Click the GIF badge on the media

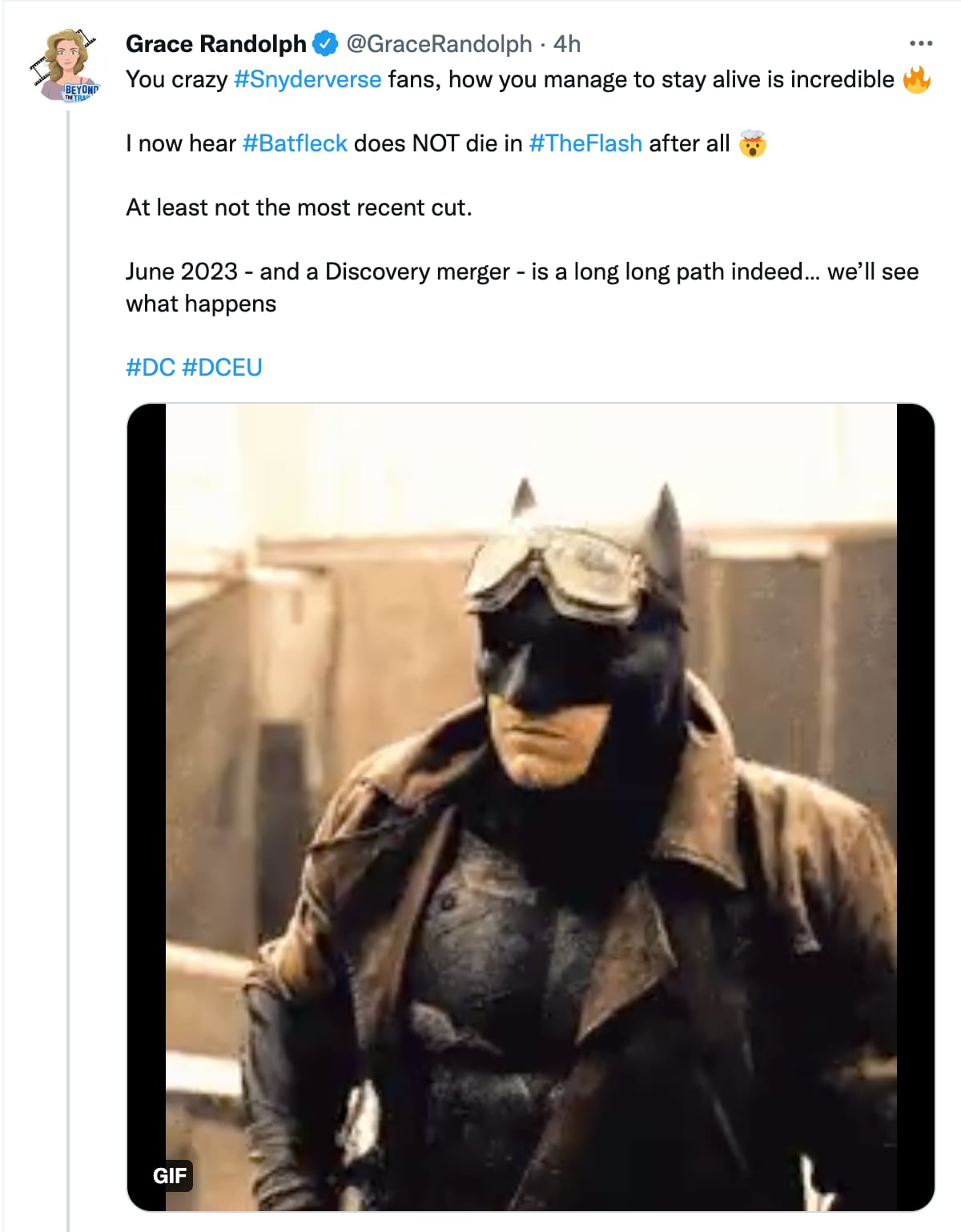pyautogui.click(x=170, y=1175)
